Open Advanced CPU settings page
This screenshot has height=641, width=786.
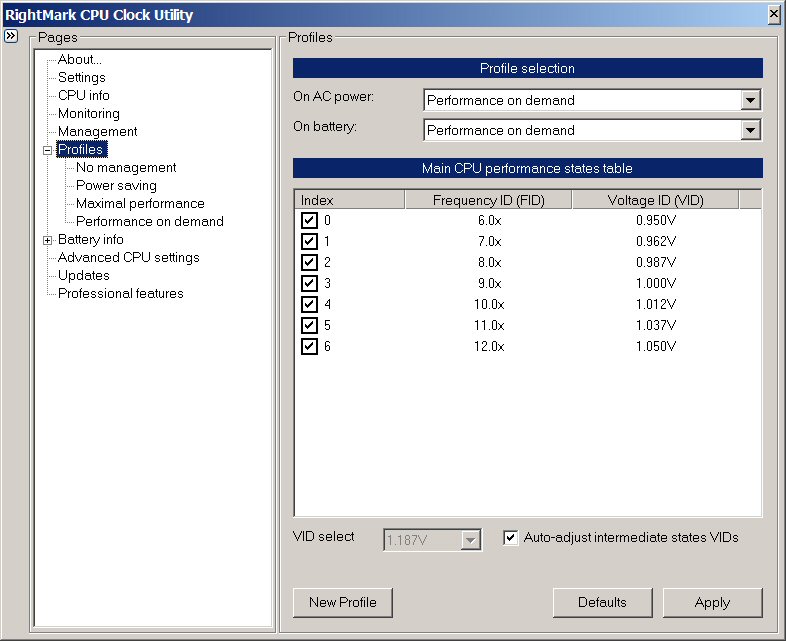point(128,258)
